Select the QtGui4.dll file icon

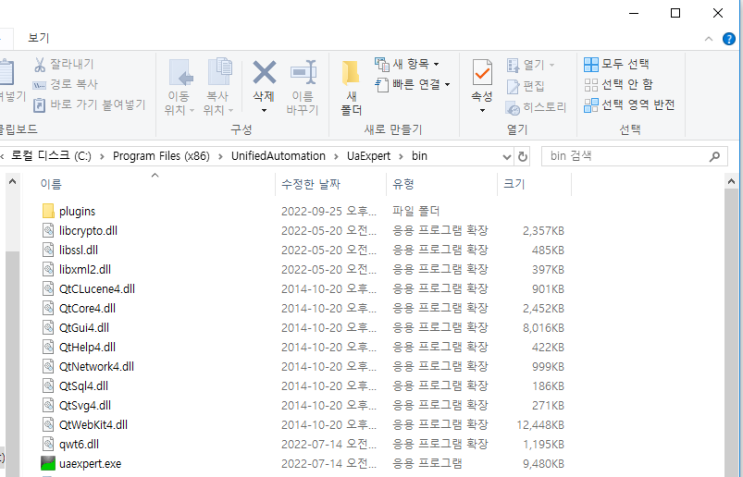[48, 328]
